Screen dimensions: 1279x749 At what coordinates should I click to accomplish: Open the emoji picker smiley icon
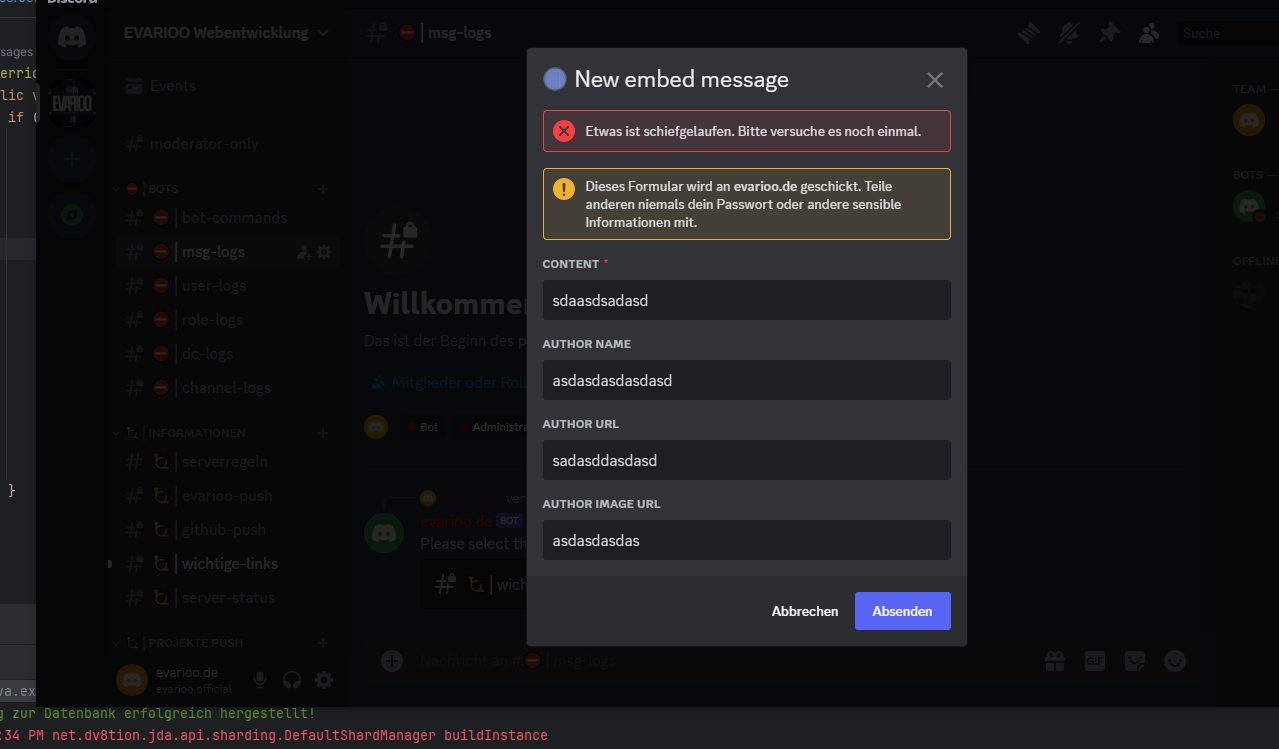1175,660
